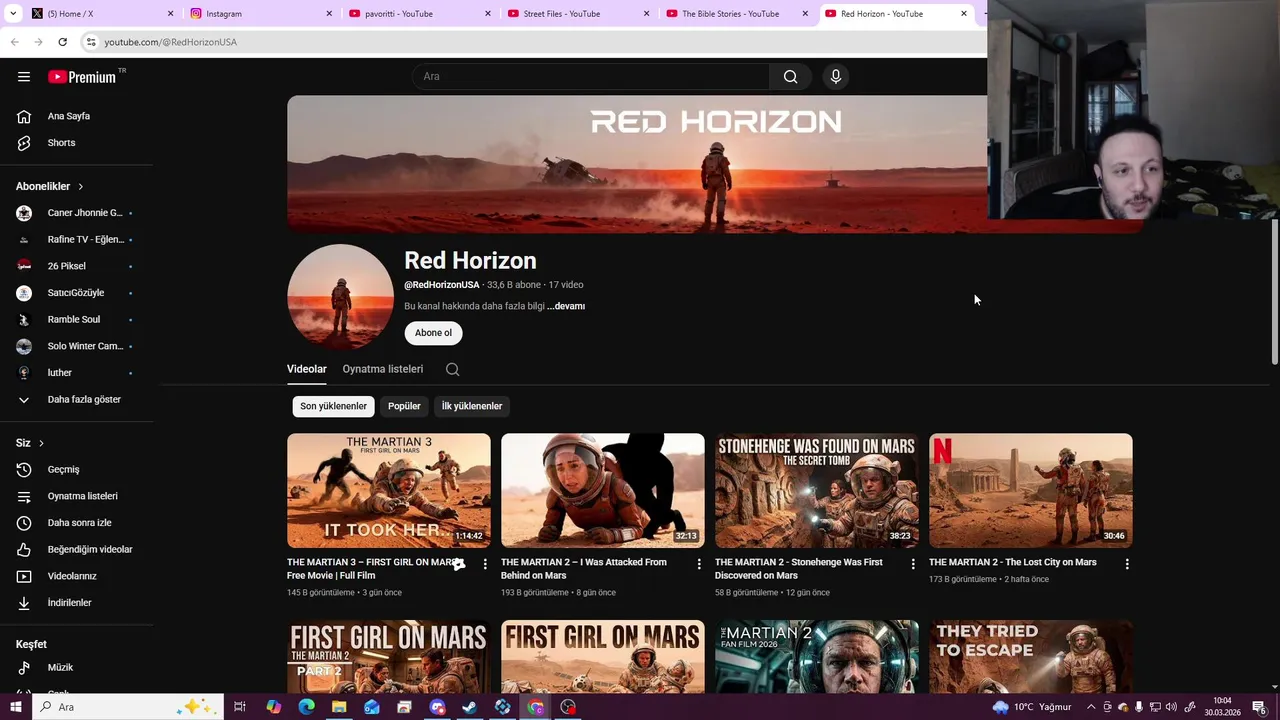This screenshot has width=1280, height=720.
Task: Click the YouTube Premium logo
Action: point(82,77)
